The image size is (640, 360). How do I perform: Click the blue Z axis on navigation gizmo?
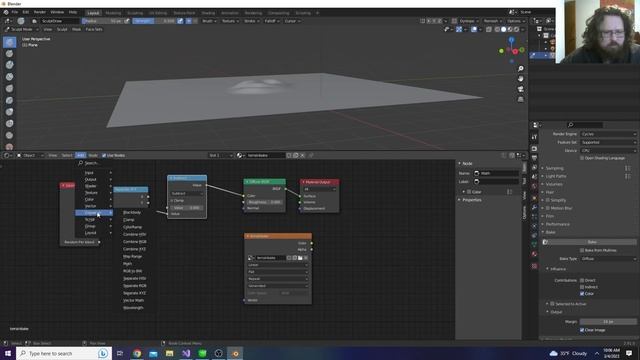(x=511, y=40)
